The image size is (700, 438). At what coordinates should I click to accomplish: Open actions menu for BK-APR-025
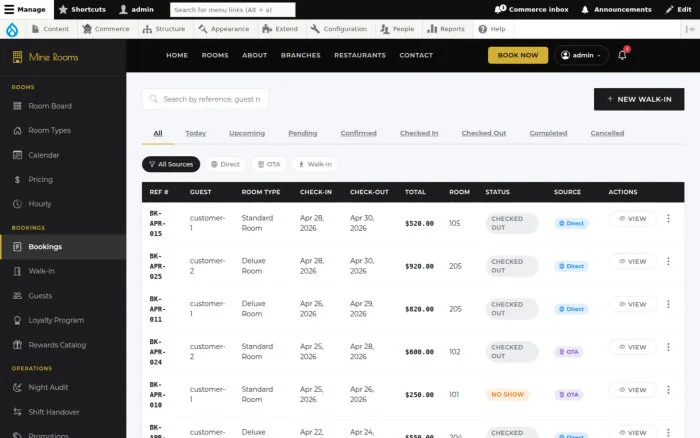coord(668,261)
